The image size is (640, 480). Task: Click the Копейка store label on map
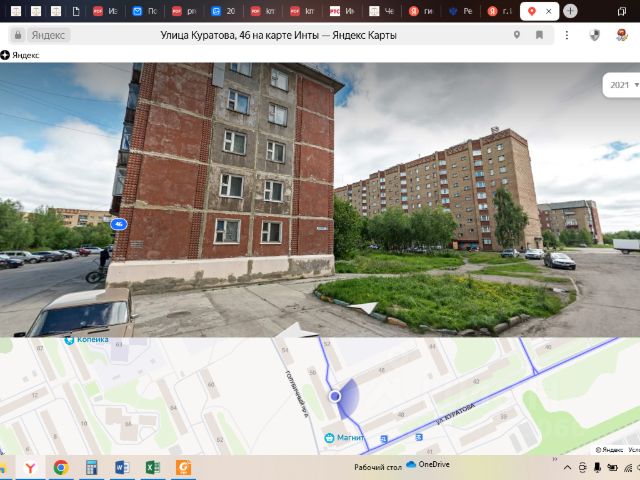coord(93,340)
